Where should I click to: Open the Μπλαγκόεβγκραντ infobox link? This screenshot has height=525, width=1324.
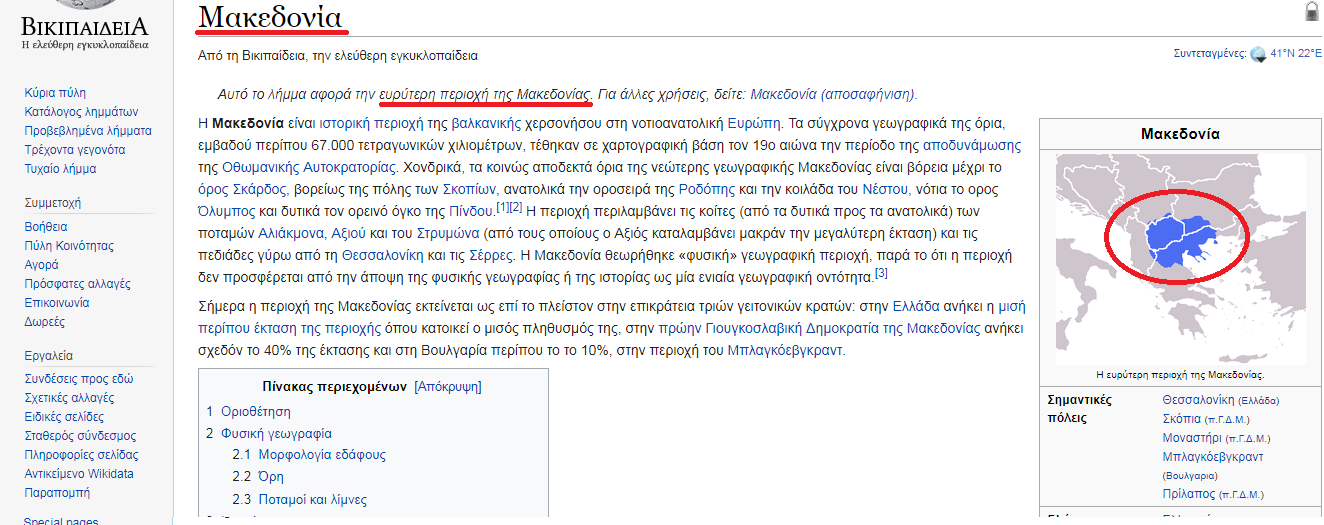tap(1212, 457)
